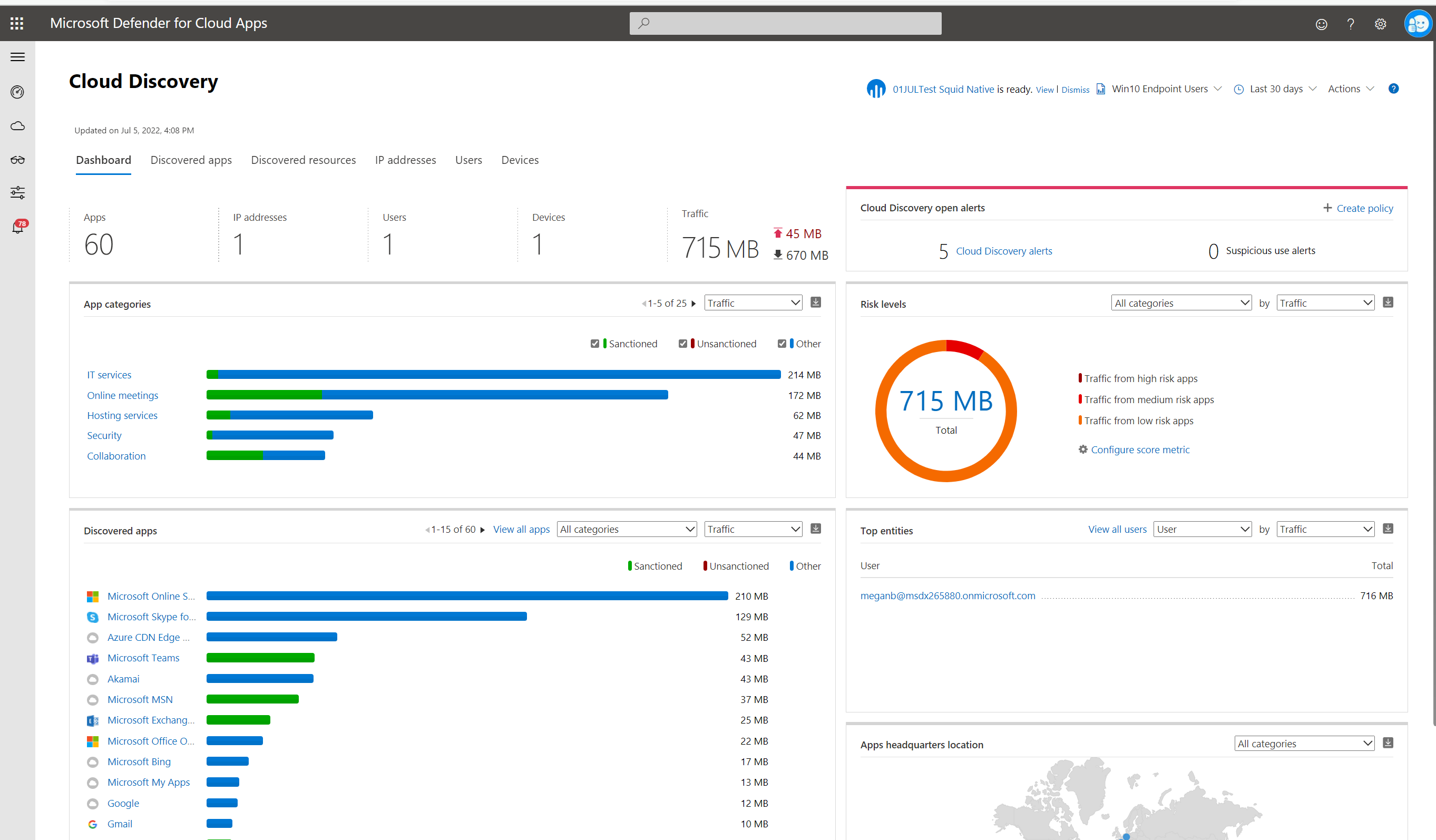
Task: Open the app launcher waffle icon
Action: (17, 23)
